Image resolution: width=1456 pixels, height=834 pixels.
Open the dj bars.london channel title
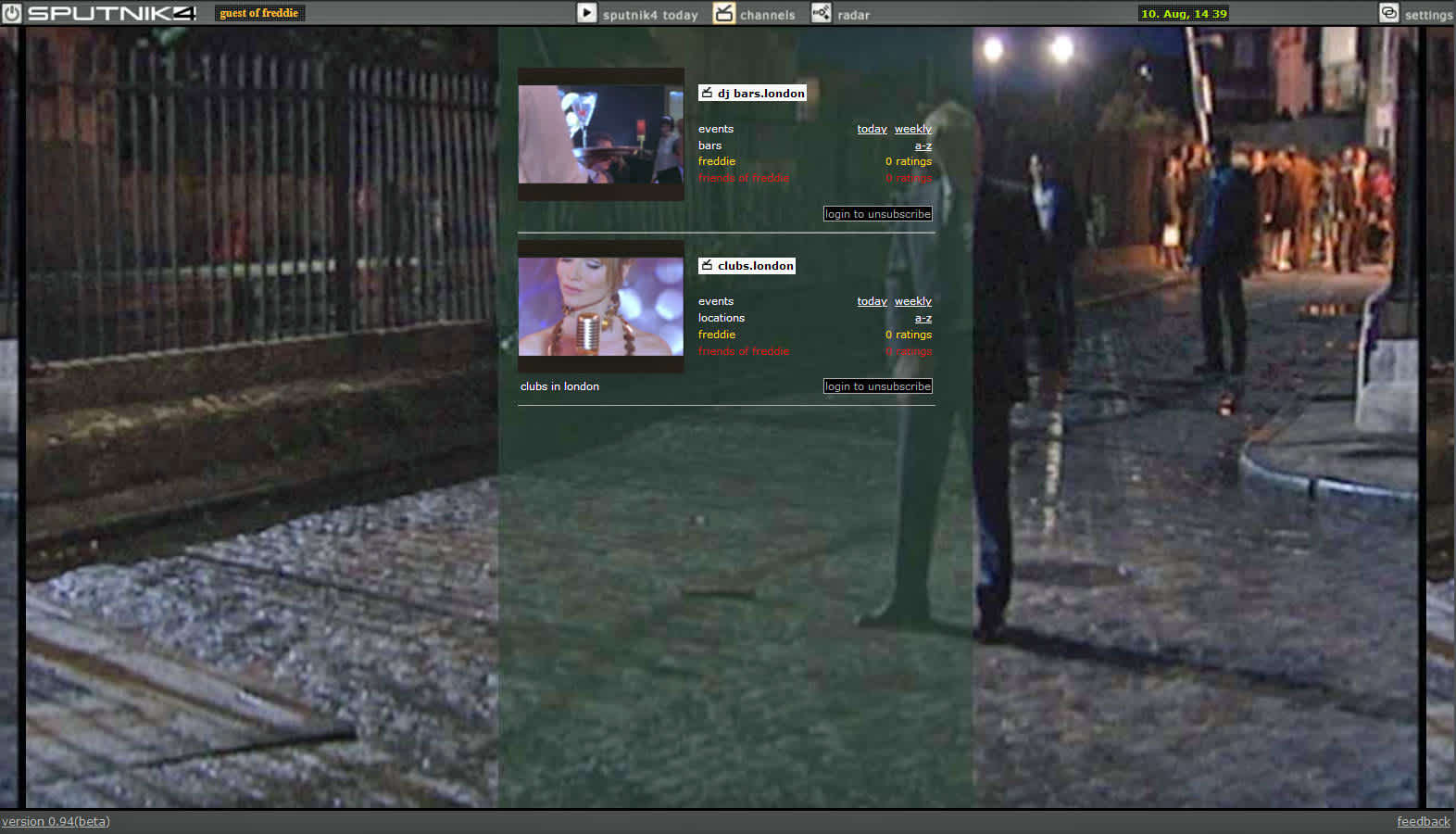click(x=760, y=93)
